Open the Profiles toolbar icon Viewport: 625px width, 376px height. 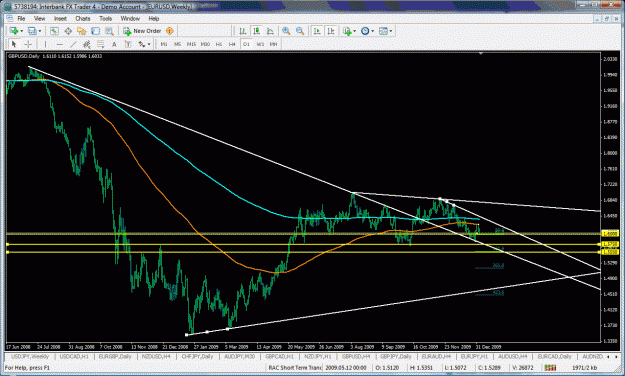(x=32, y=31)
